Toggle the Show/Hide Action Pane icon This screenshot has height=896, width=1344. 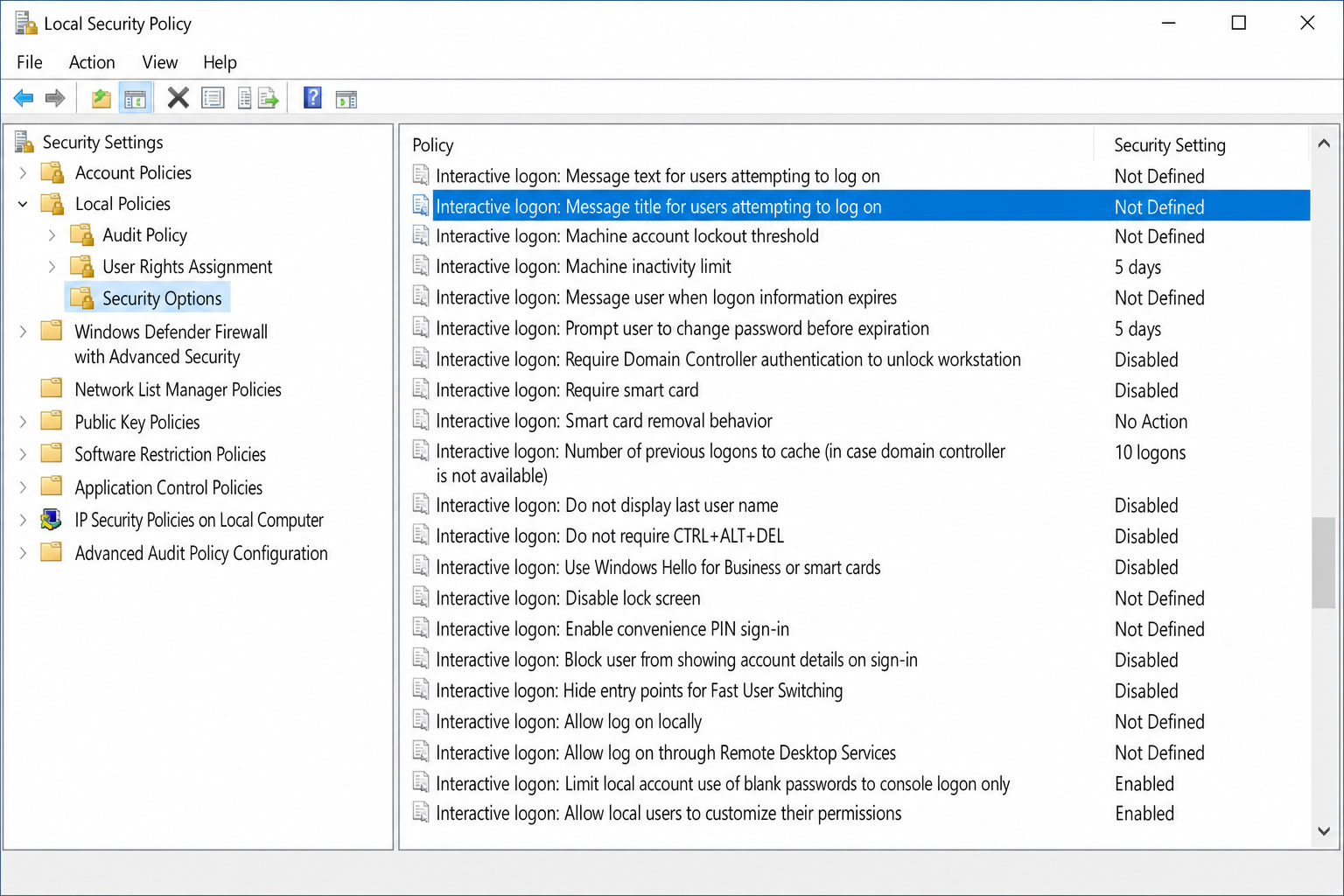click(x=346, y=98)
